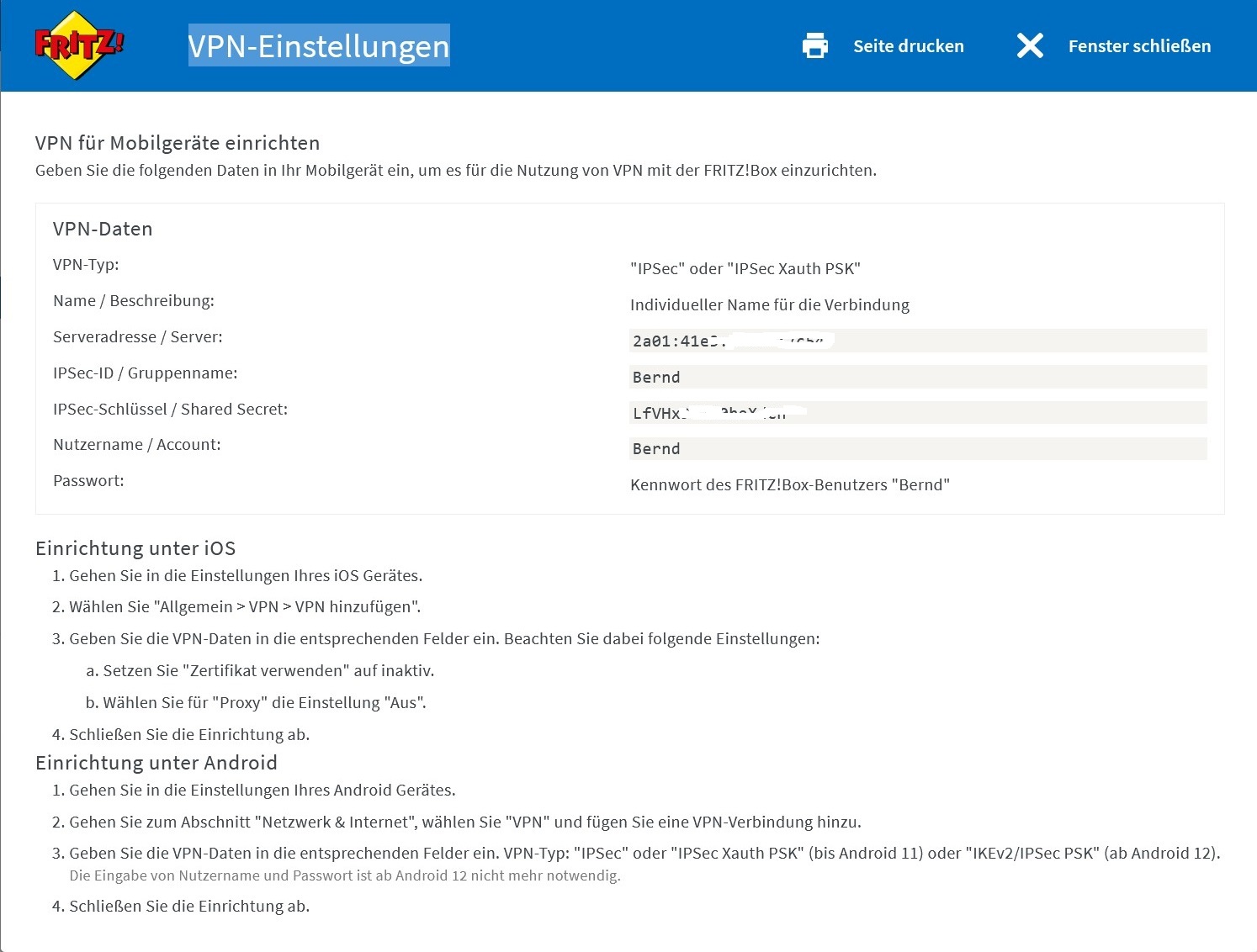Click the Fenster schließen link

coord(1139,46)
